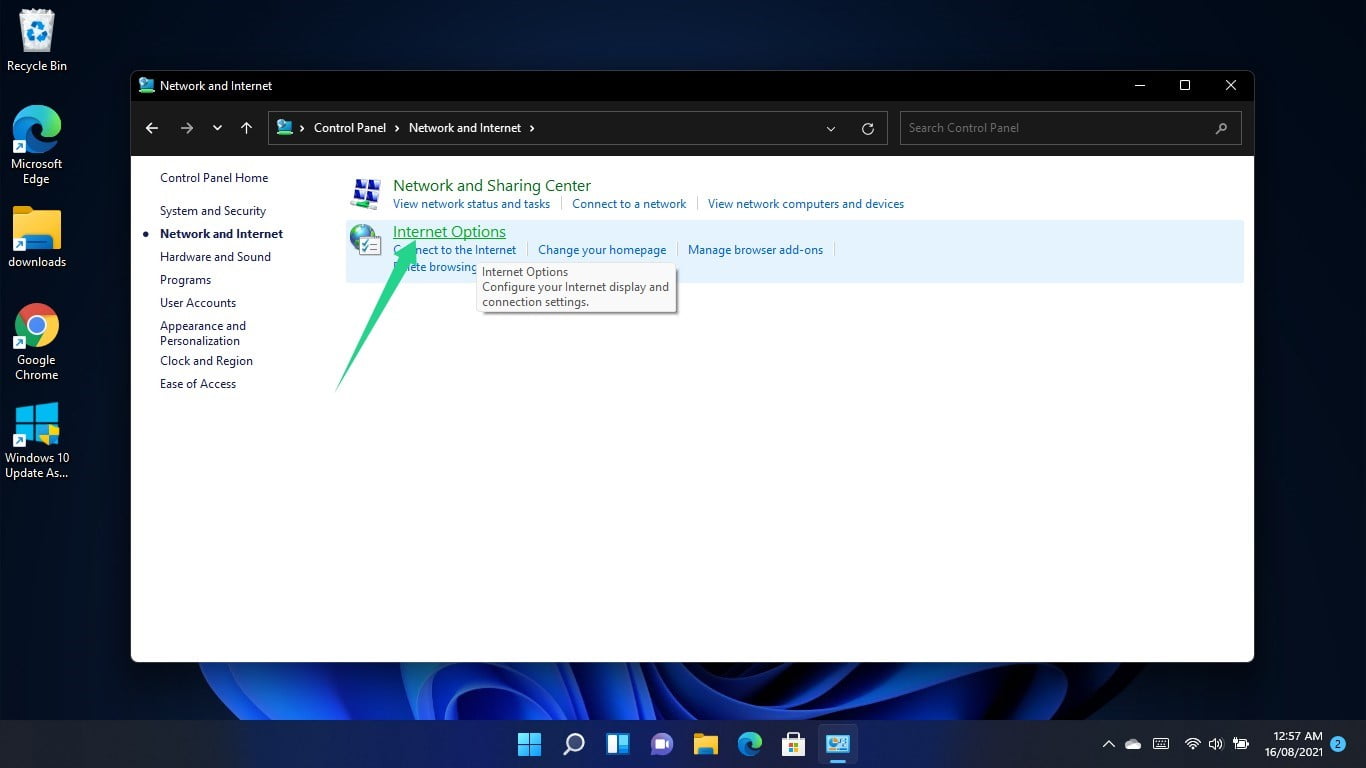Open Manage browser add-ons
Image resolution: width=1366 pixels, height=768 pixels.
point(755,250)
